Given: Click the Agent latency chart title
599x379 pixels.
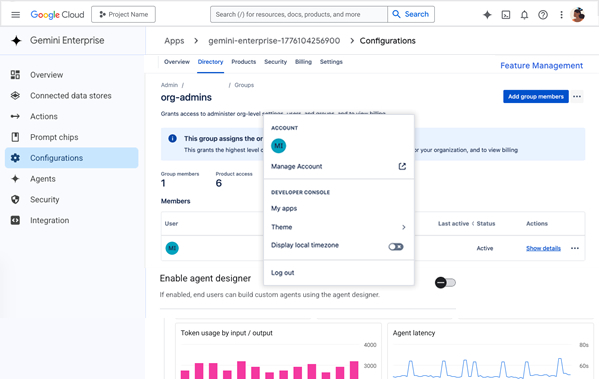Looking at the screenshot, I should (414, 333).
